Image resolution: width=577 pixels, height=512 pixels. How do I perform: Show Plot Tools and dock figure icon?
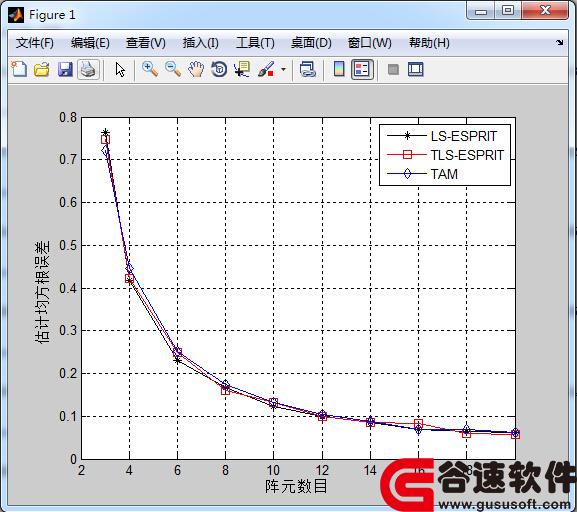click(415, 69)
